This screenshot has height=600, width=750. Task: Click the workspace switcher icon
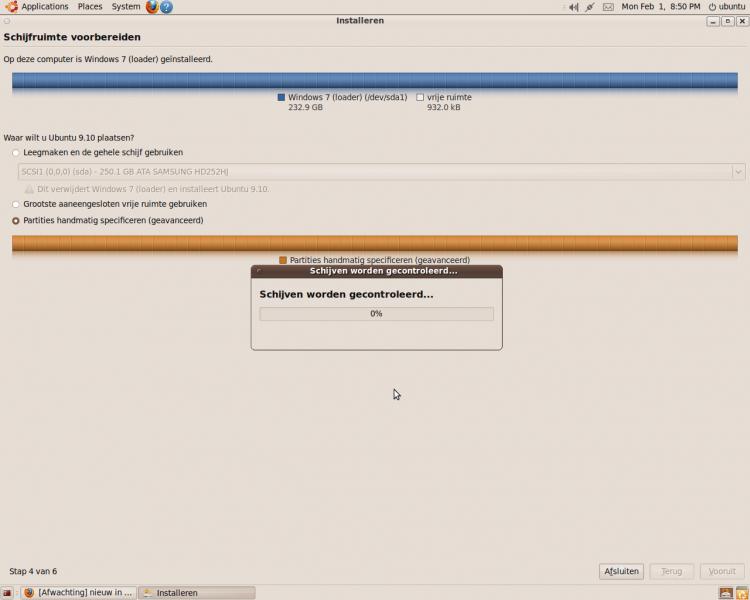pyautogui.click(x=726, y=593)
